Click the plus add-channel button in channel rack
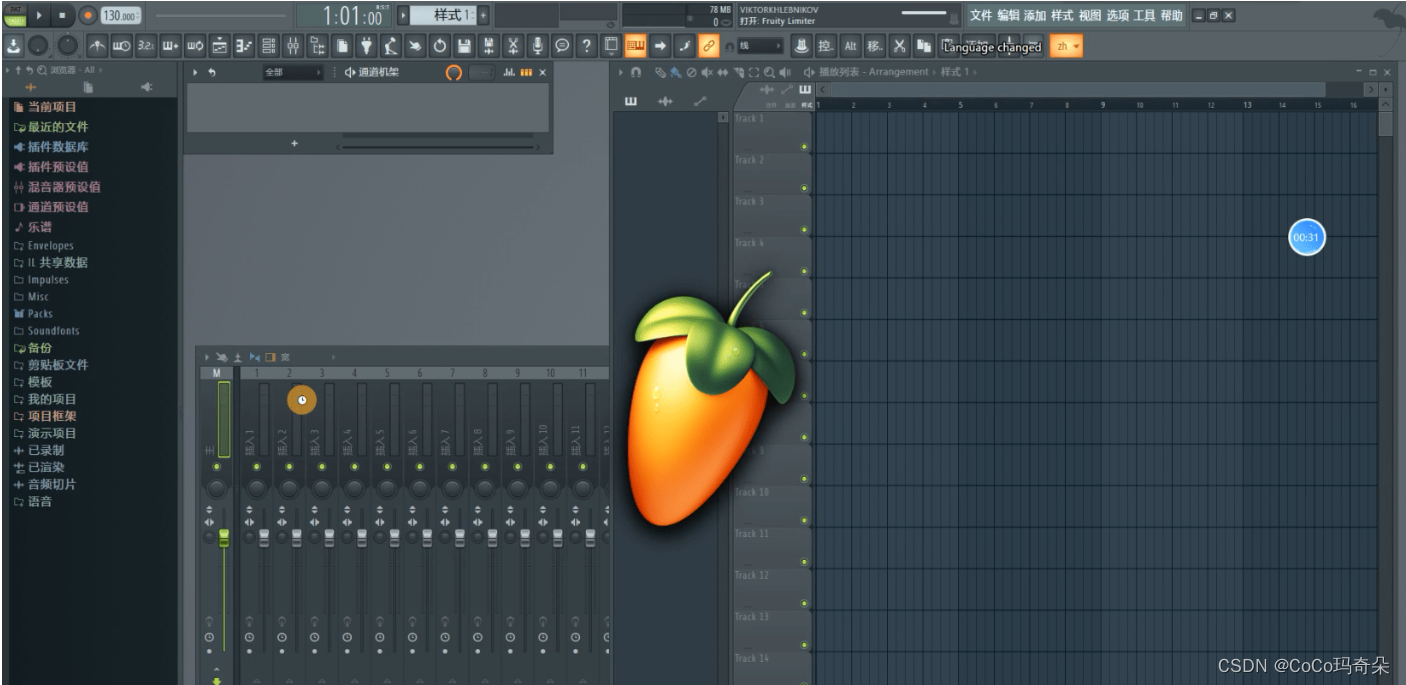 pos(294,144)
